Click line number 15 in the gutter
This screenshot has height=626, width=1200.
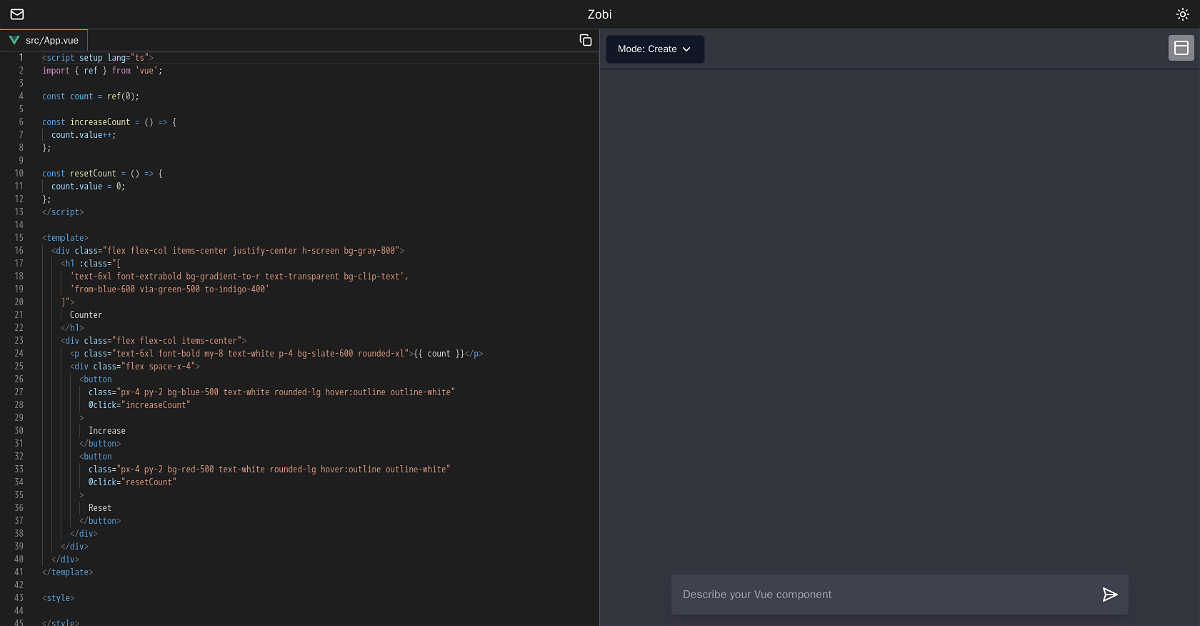coord(19,238)
